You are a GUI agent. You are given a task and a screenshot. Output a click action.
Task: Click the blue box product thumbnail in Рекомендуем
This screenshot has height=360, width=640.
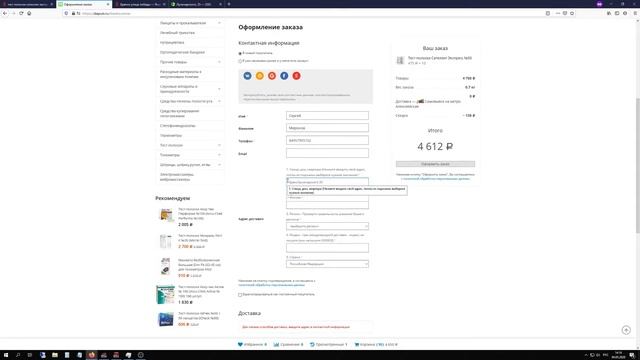[165, 319]
